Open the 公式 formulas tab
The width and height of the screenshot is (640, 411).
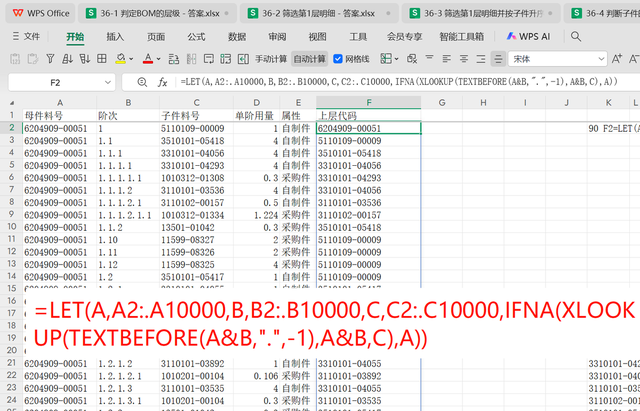tap(196, 37)
